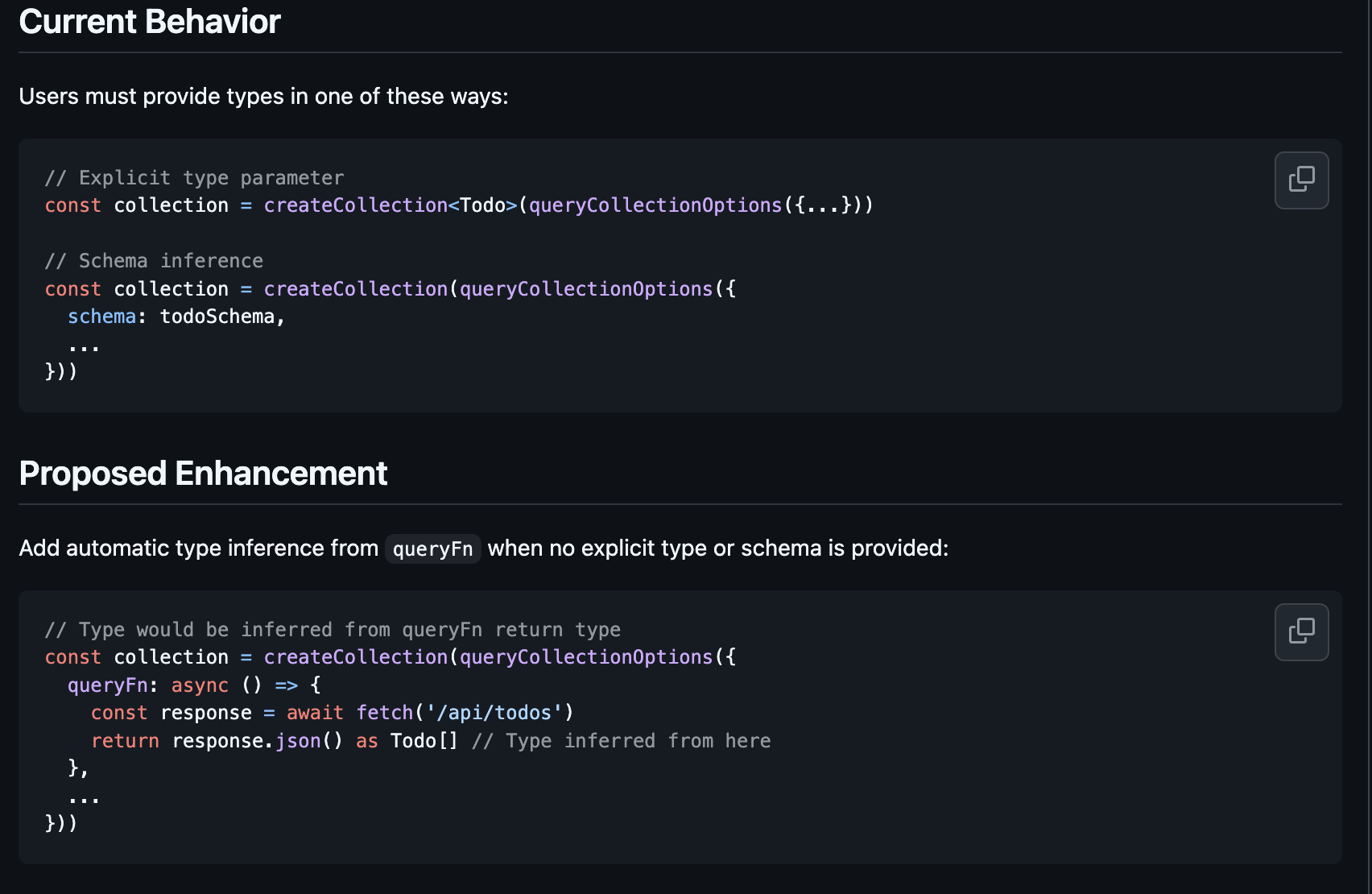Click the '// Explicit type parameter' comment
1372x894 pixels.
pos(194,178)
